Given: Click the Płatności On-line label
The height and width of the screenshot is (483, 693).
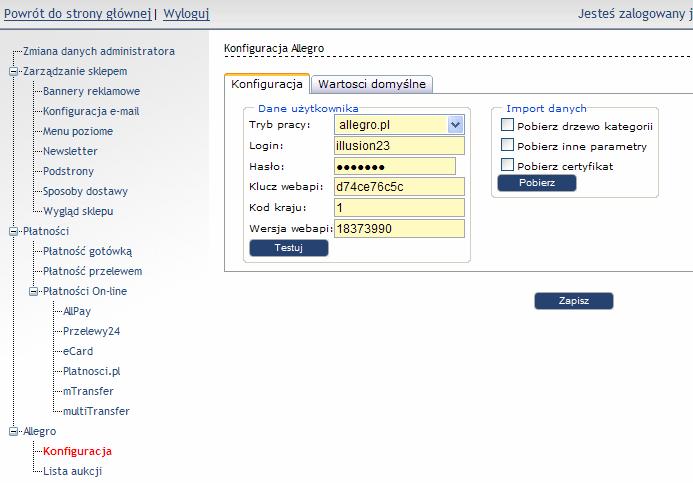Looking at the screenshot, I should click(85, 291).
